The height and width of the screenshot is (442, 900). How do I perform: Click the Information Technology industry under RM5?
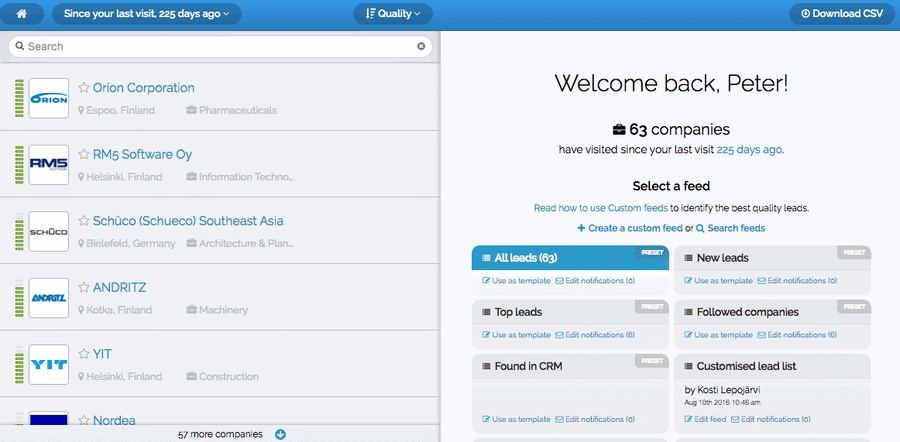click(x=246, y=177)
